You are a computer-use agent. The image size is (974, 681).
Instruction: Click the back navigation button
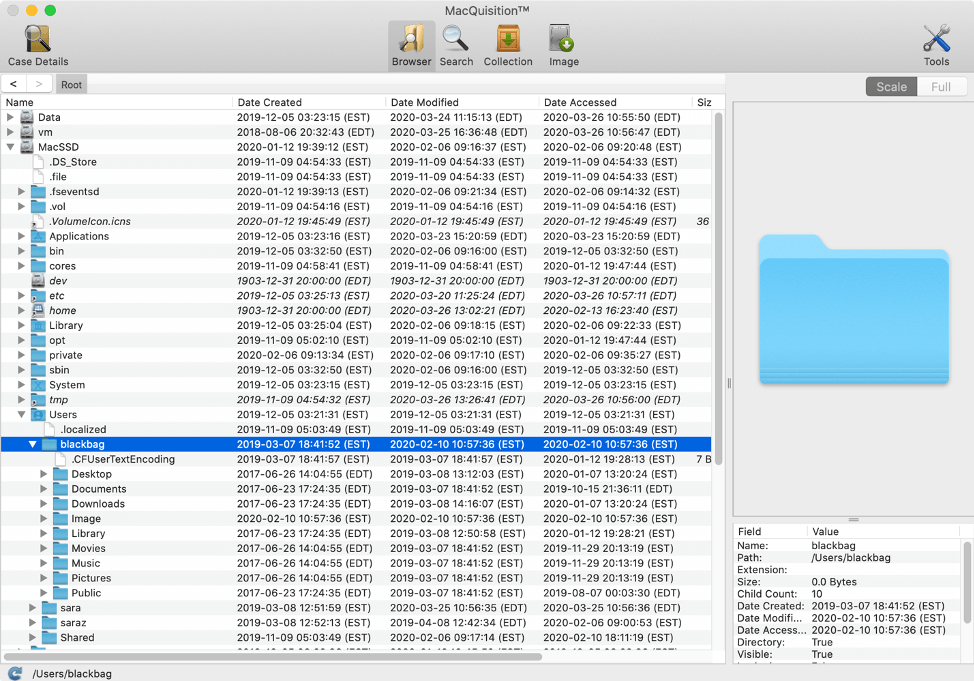point(14,85)
